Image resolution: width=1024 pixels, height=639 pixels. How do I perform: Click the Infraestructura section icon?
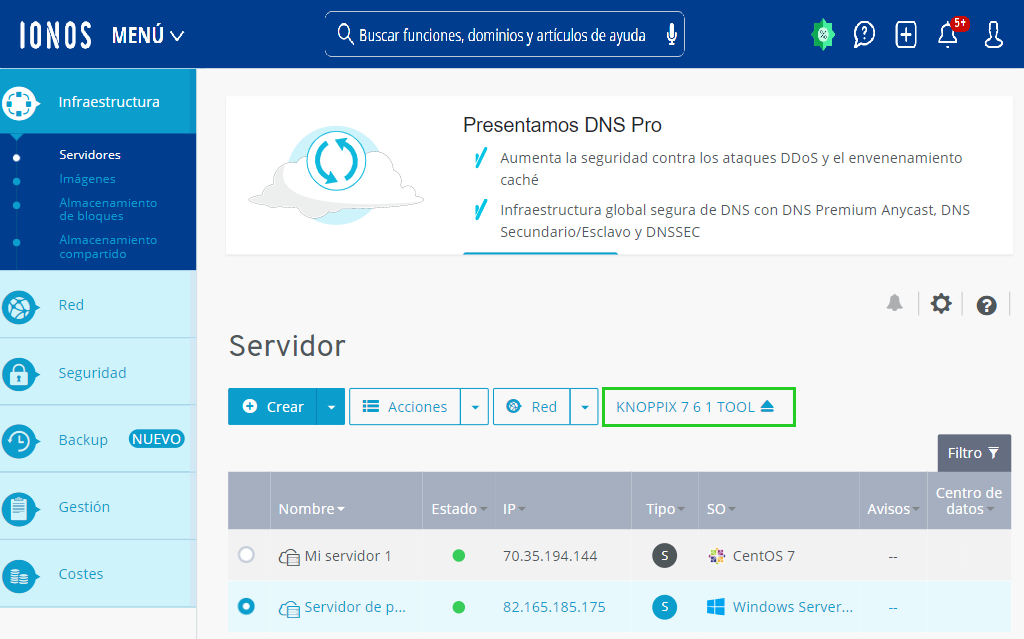[x=19, y=103]
